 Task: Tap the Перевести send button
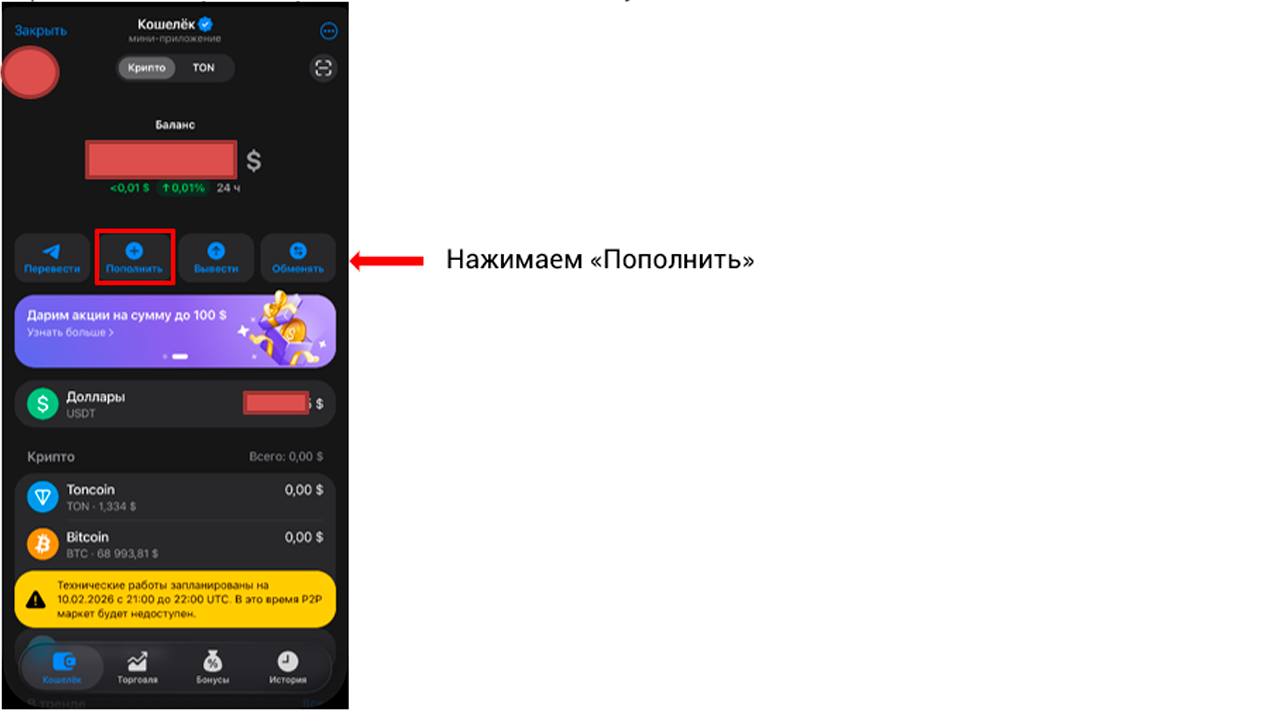(x=52, y=258)
